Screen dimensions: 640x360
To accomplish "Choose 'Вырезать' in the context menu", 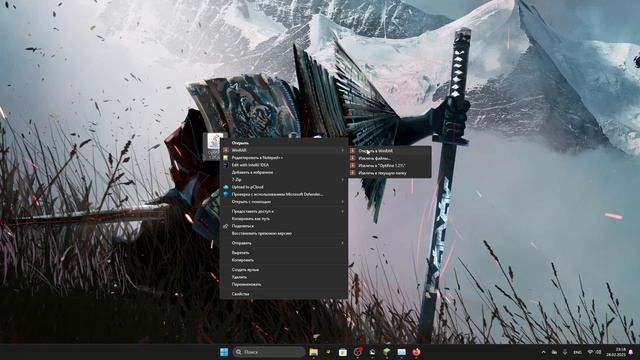I will (284, 253).
